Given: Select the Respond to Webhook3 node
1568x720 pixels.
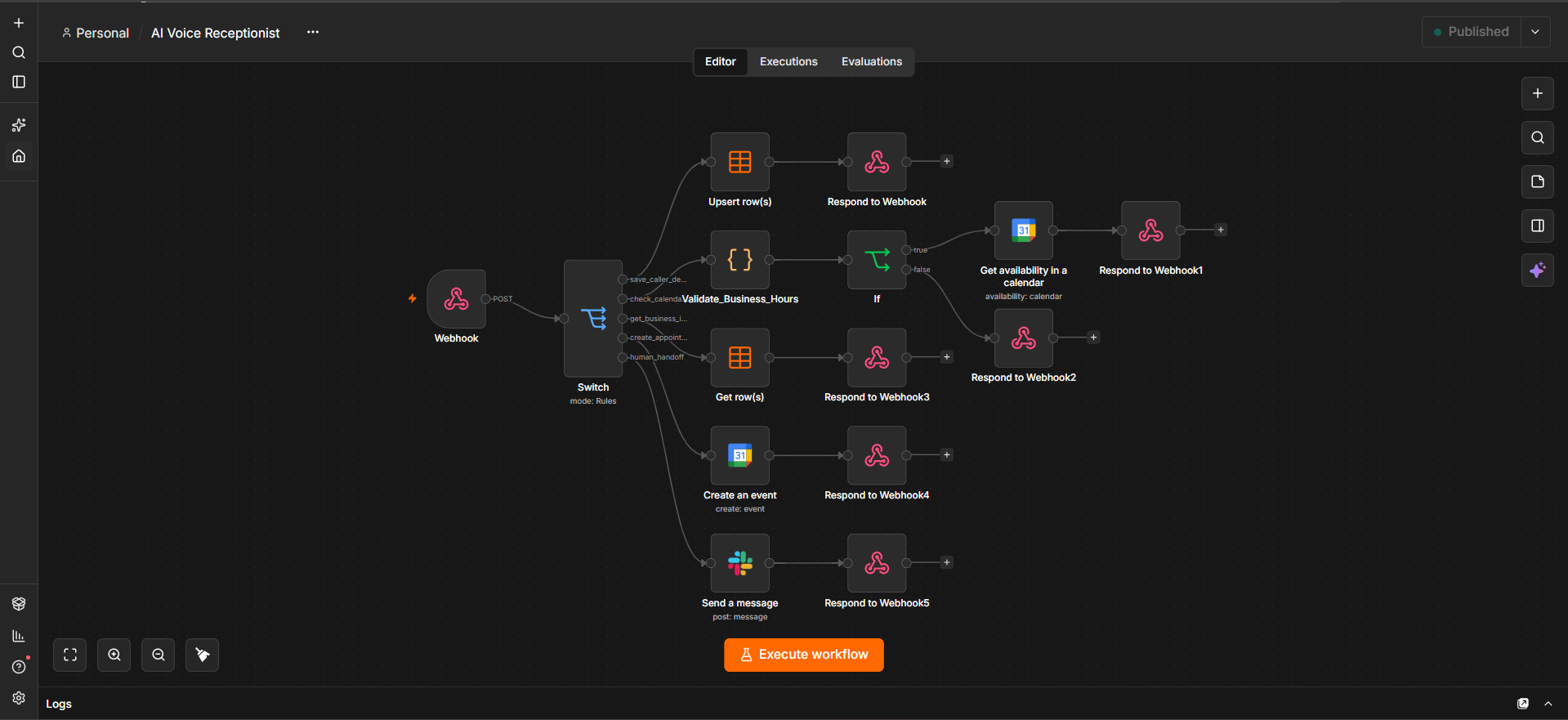Looking at the screenshot, I should pos(877,357).
